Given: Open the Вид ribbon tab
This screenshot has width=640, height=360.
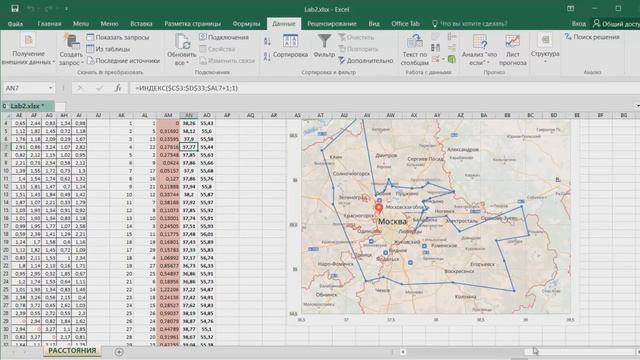Looking at the screenshot, I should point(374,24).
